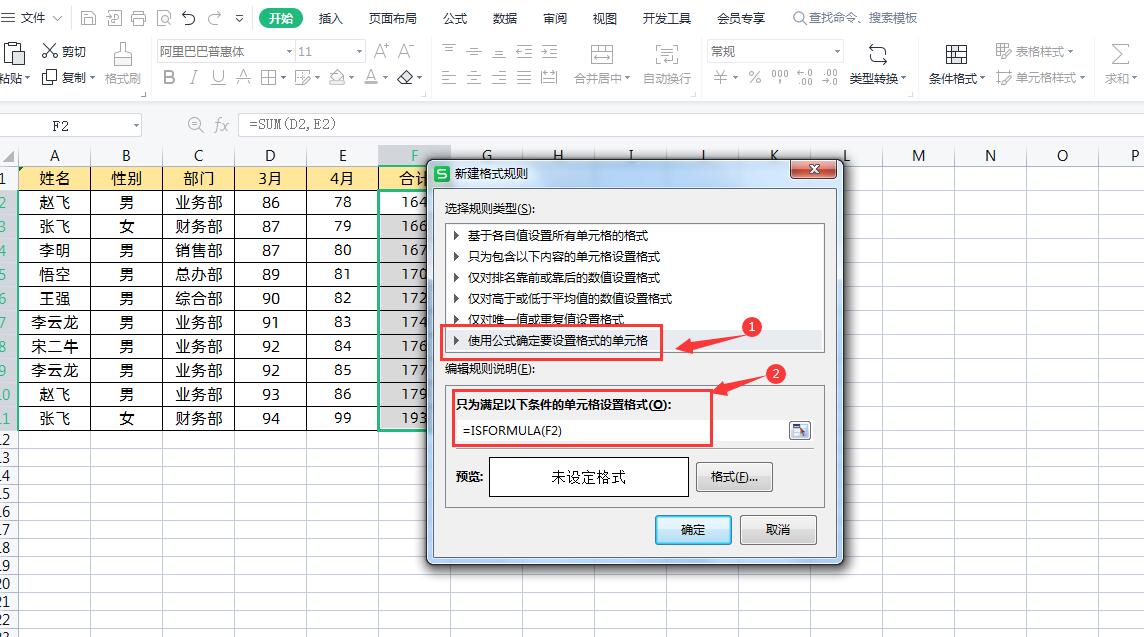Click the Save icon in quick toolbar
Screen dimensions: 1144x637
pyautogui.click(x=88, y=18)
